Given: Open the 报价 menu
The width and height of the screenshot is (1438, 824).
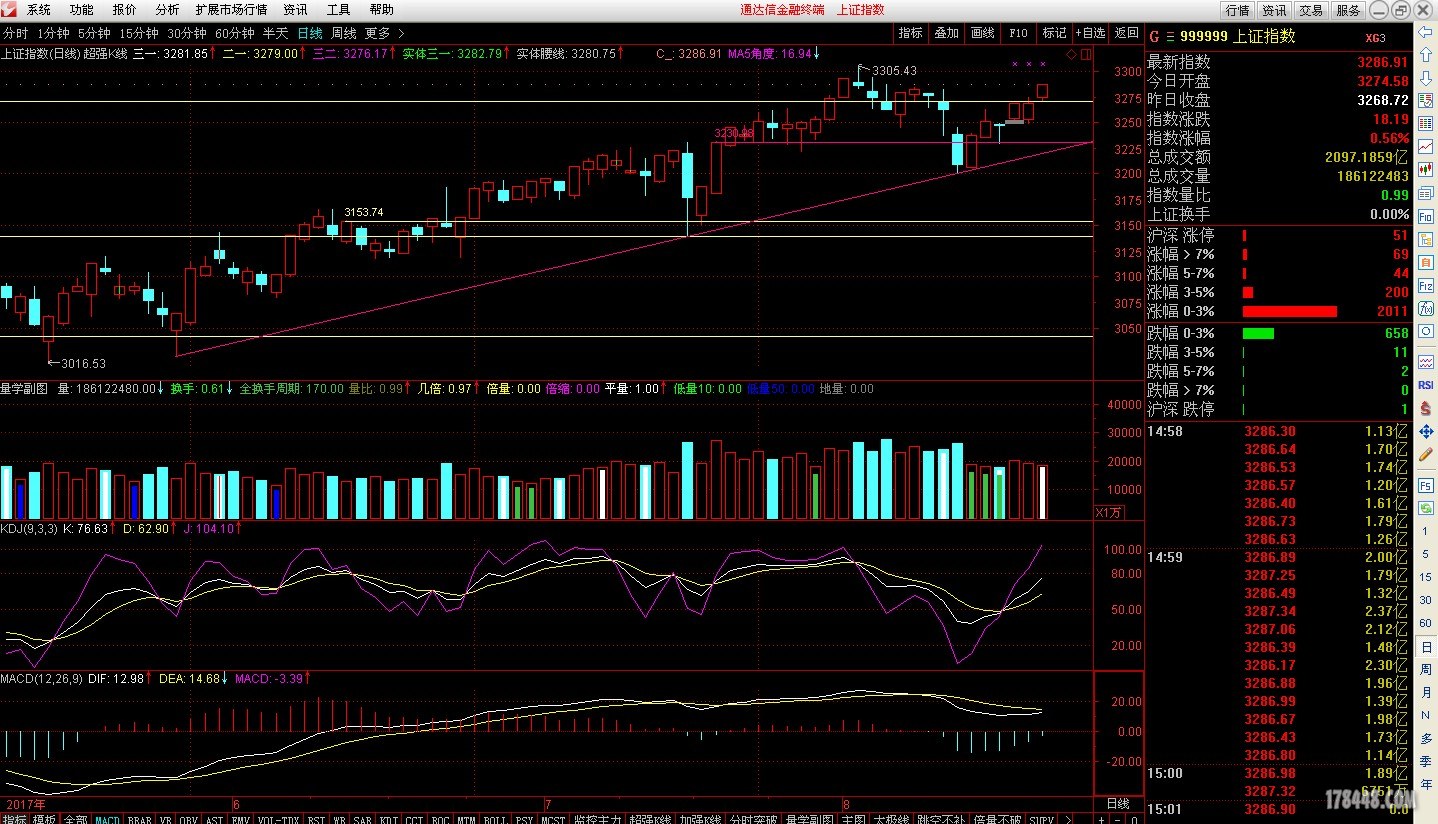Looking at the screenshot, I should tap(125, 10).
